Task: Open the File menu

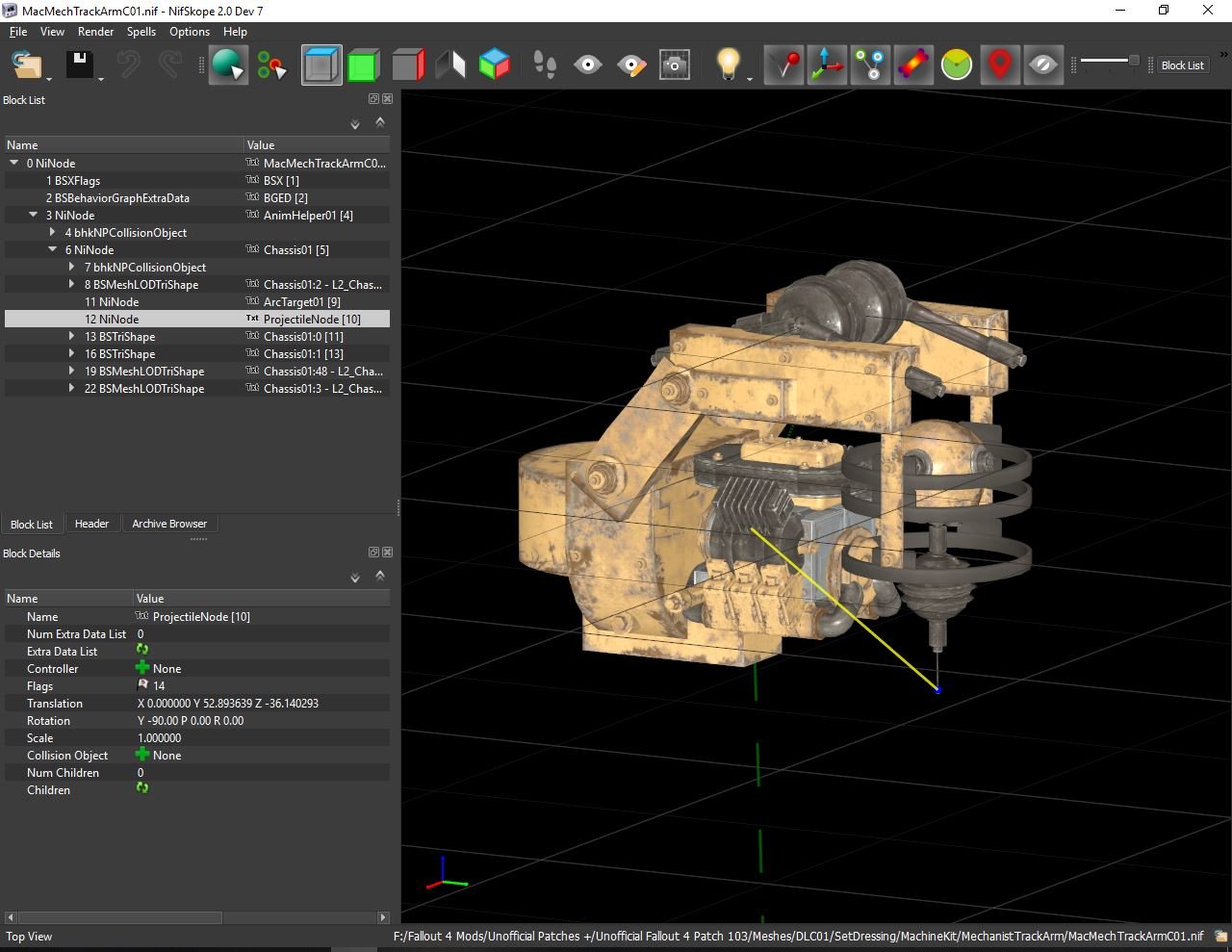Action: 18,31
